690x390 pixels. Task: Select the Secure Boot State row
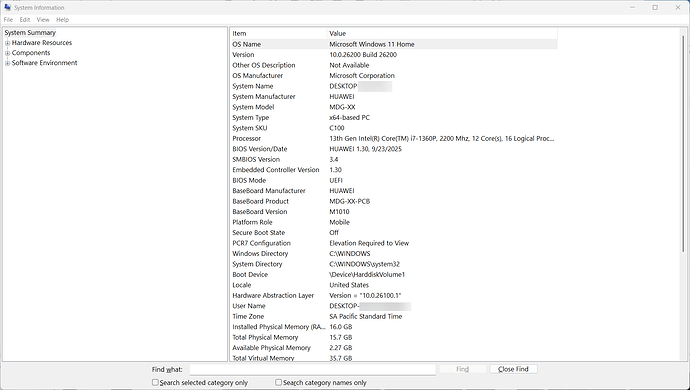(394, 232)
